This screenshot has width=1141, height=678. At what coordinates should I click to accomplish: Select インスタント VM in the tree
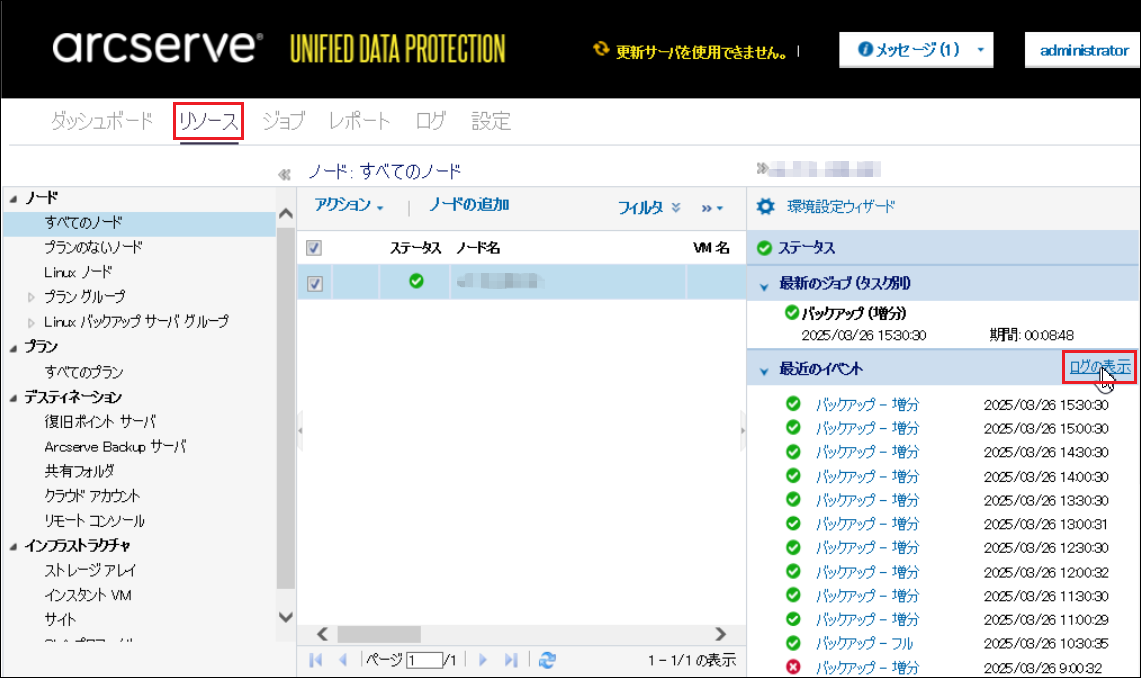pos(87,595)
